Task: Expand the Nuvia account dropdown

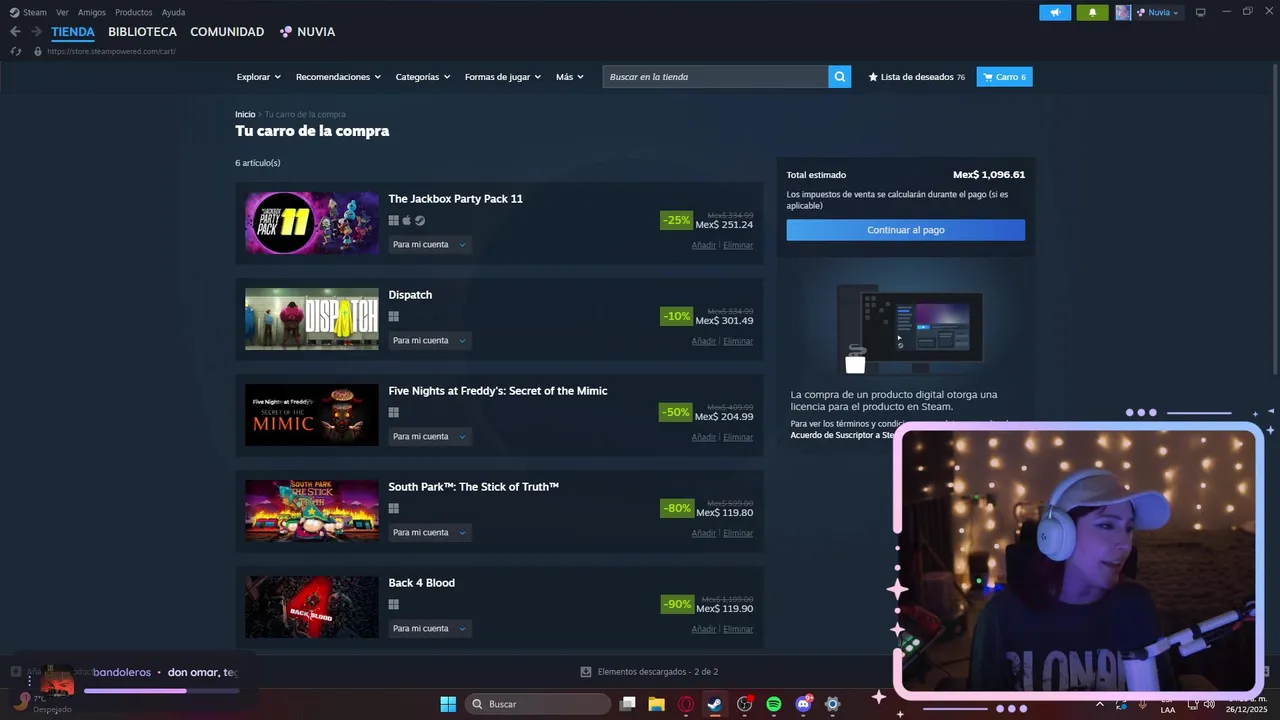Action: pos(1158,12)
